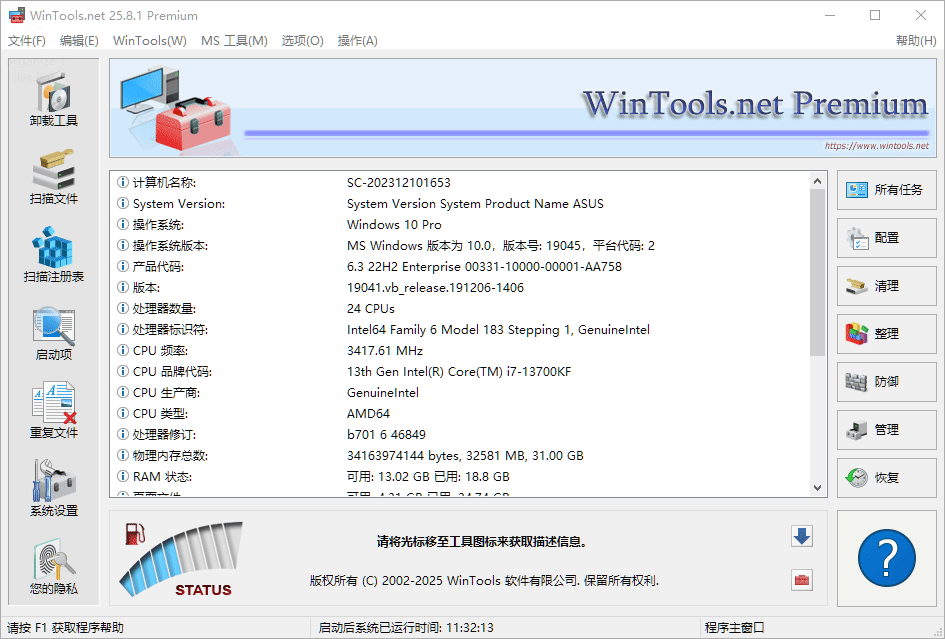Viewport: 945px width, 639px height.
Task: Launch the 扫描文件 file scanner
Action: pos(54,176)
